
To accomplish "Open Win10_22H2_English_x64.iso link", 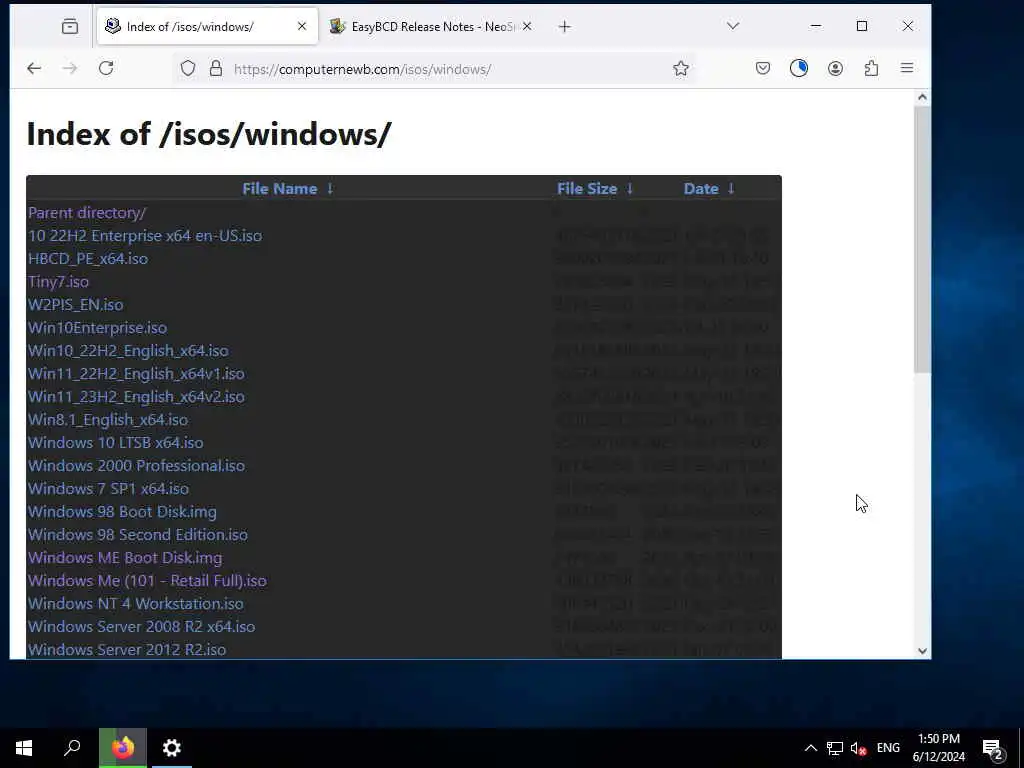I will point(128,351).
